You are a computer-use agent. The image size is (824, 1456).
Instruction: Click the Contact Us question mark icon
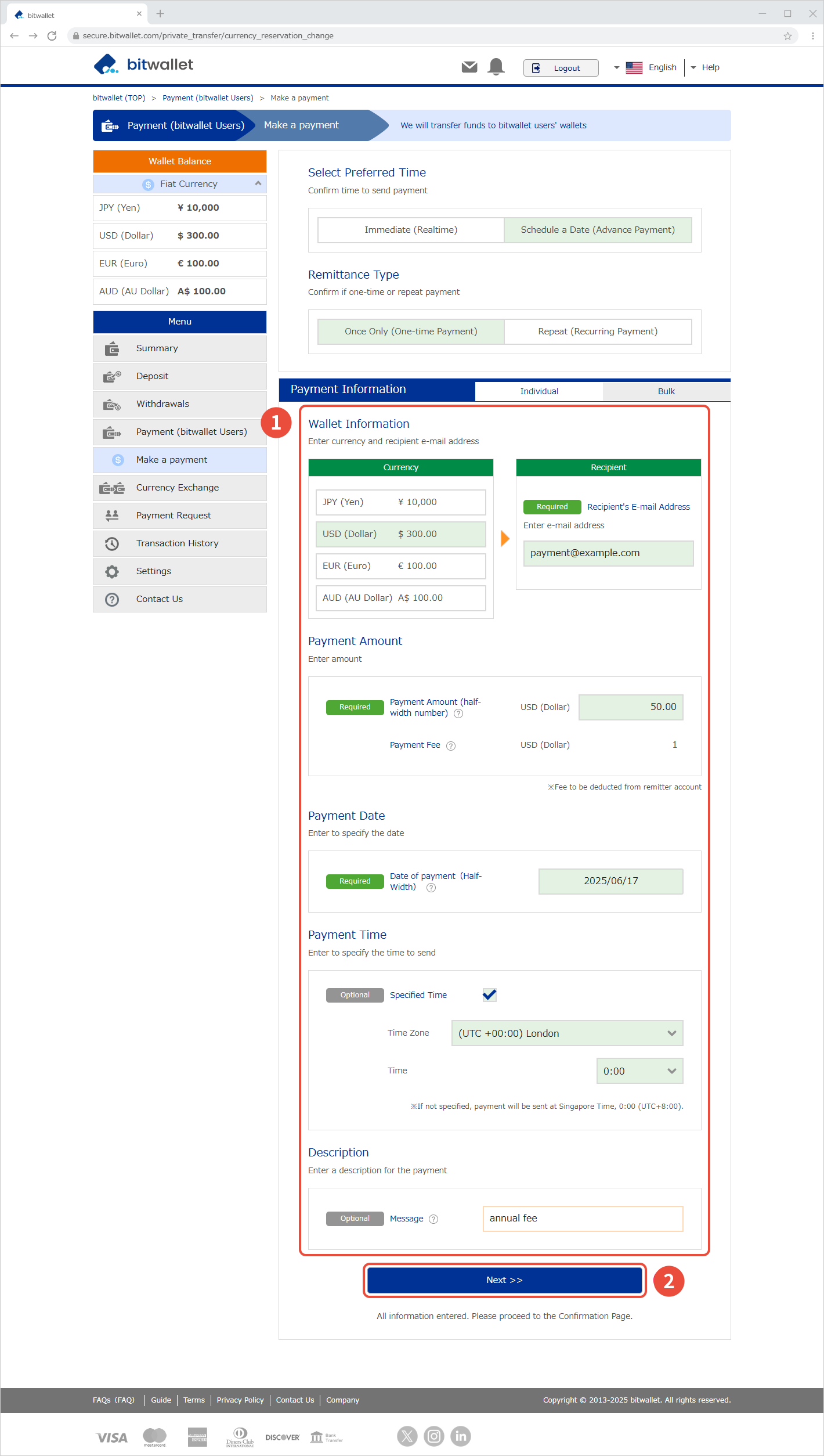pos(112,599)
